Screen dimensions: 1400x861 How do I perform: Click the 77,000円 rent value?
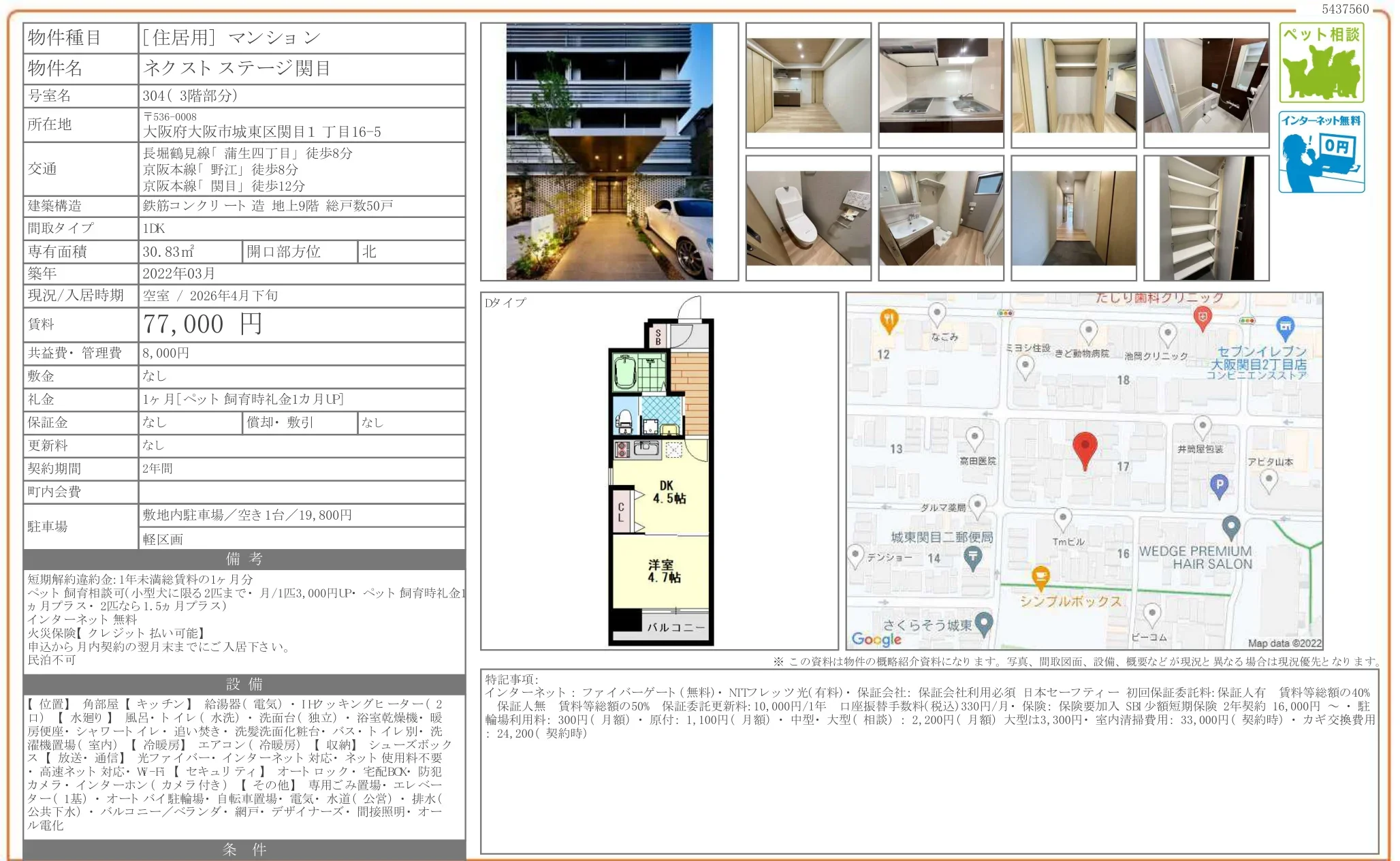[203, 324]
